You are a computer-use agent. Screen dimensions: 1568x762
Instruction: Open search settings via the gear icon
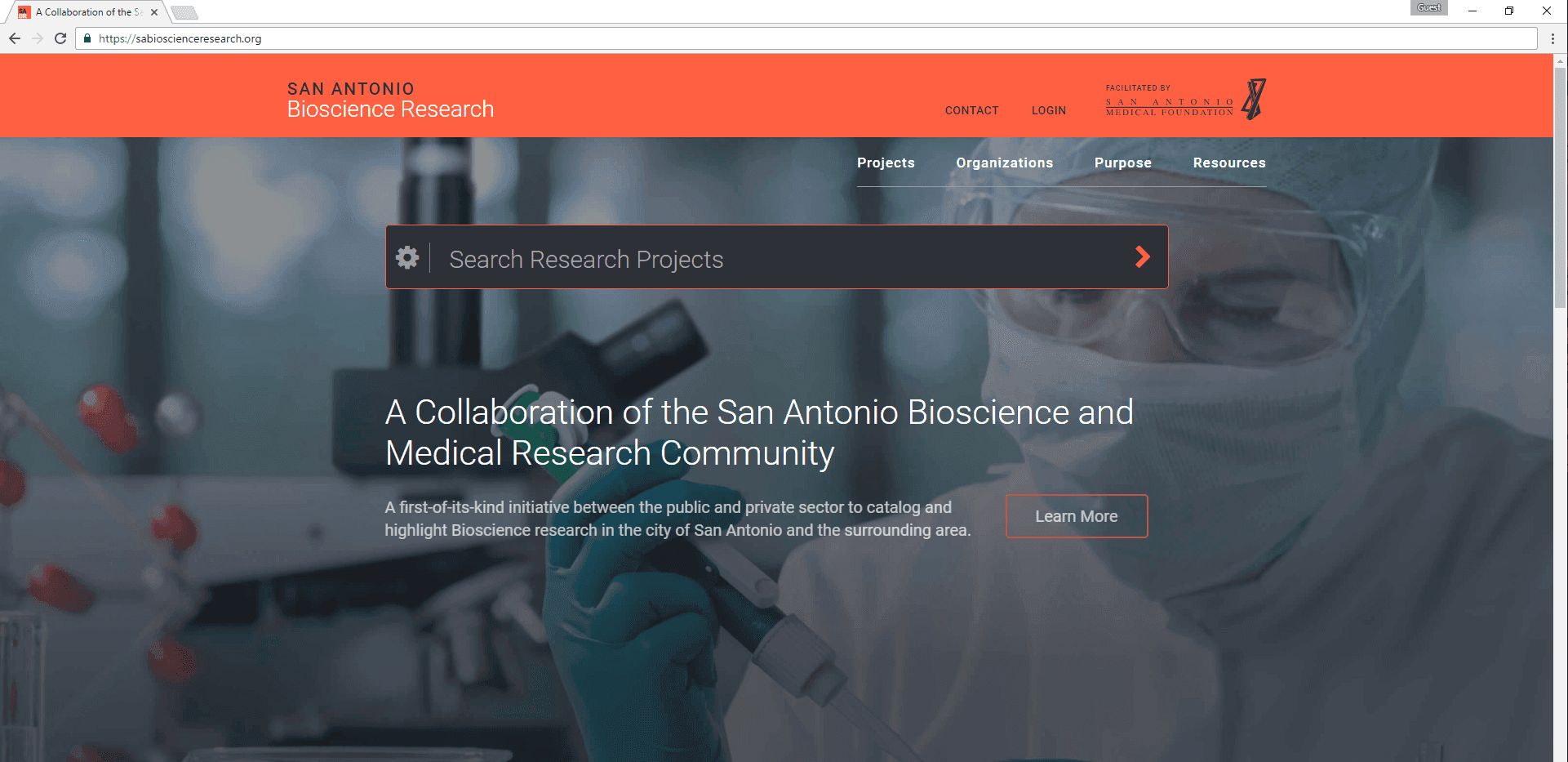[x=407, y=257]
